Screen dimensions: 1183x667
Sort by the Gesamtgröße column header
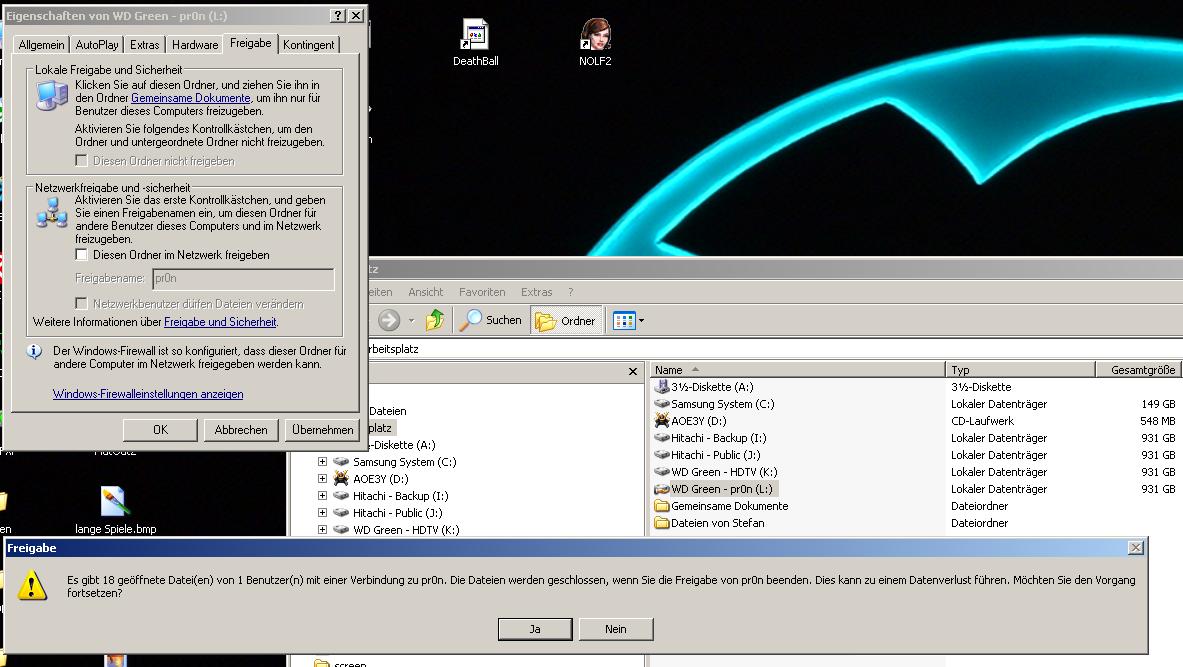click(x=1142, y=370)
